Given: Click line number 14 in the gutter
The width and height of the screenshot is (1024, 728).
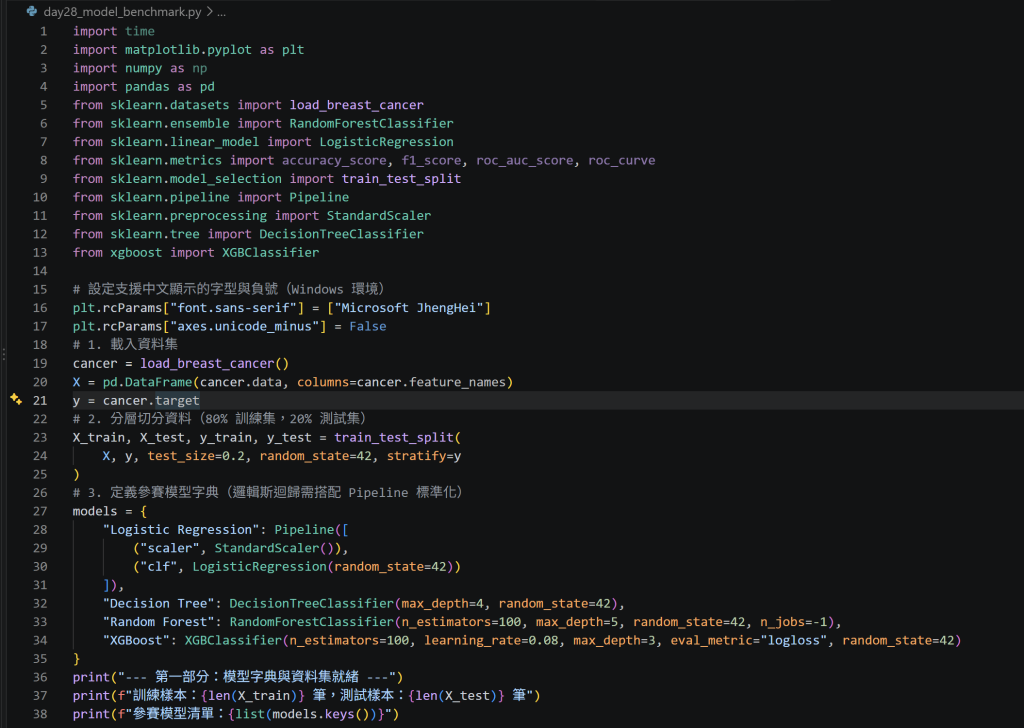Looking at the screenshot, I should 40,270.
